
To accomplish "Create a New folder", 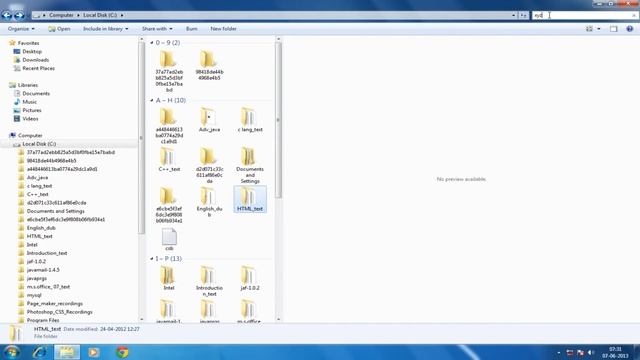I will click(223, 29).
